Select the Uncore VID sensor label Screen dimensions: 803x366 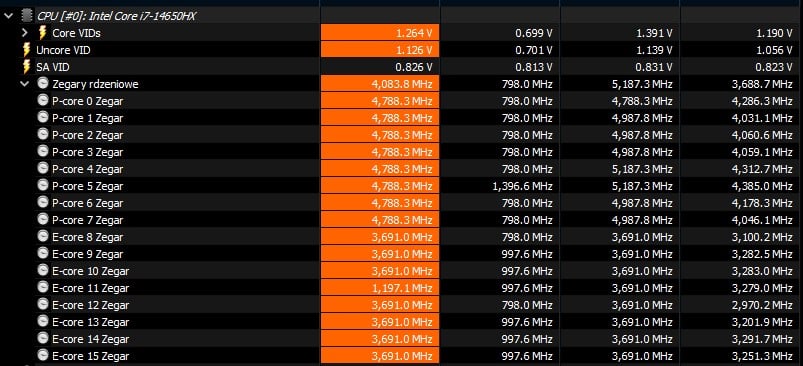64,50
